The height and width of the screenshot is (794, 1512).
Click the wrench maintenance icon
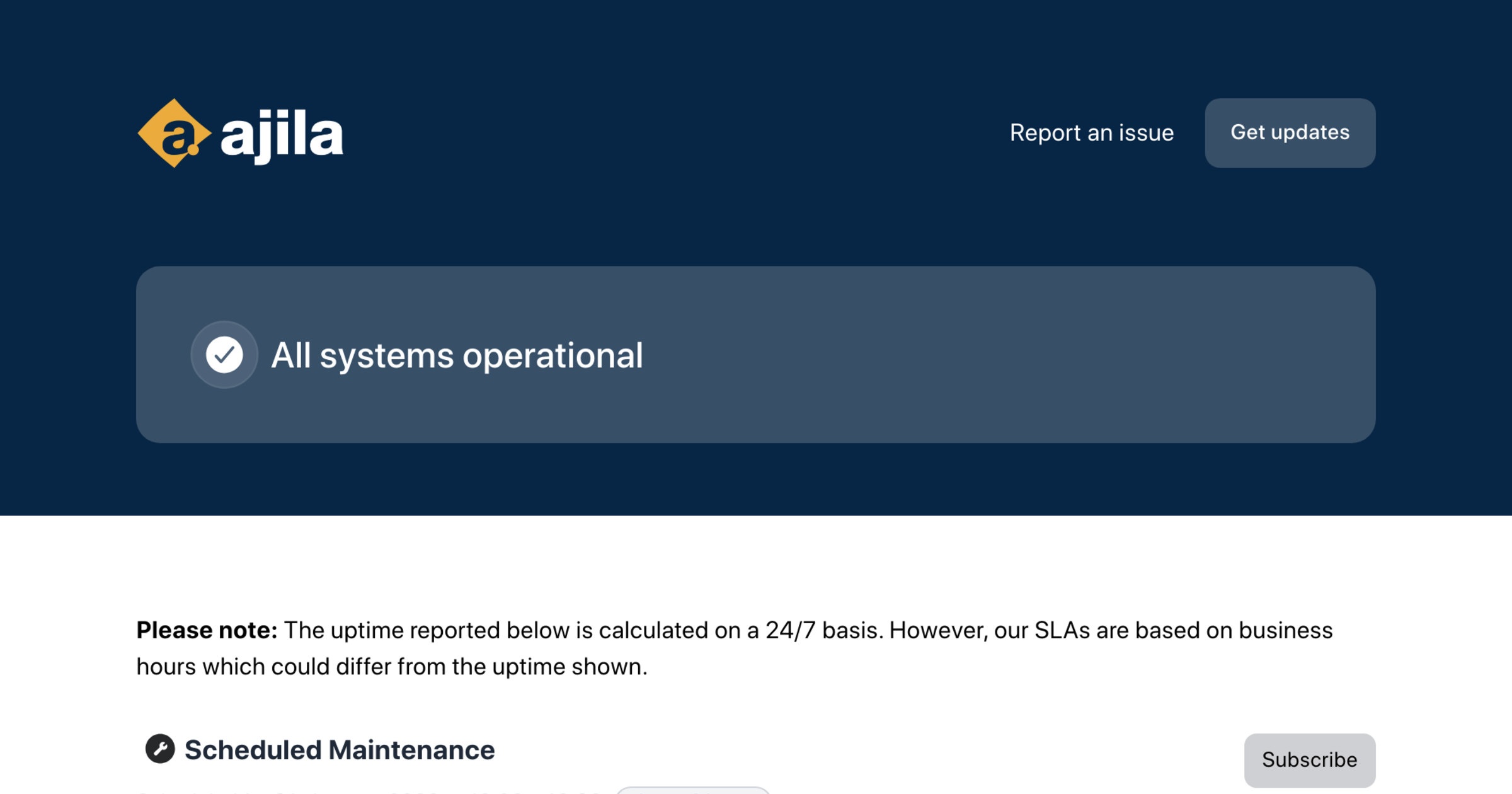tap(160, 749)
